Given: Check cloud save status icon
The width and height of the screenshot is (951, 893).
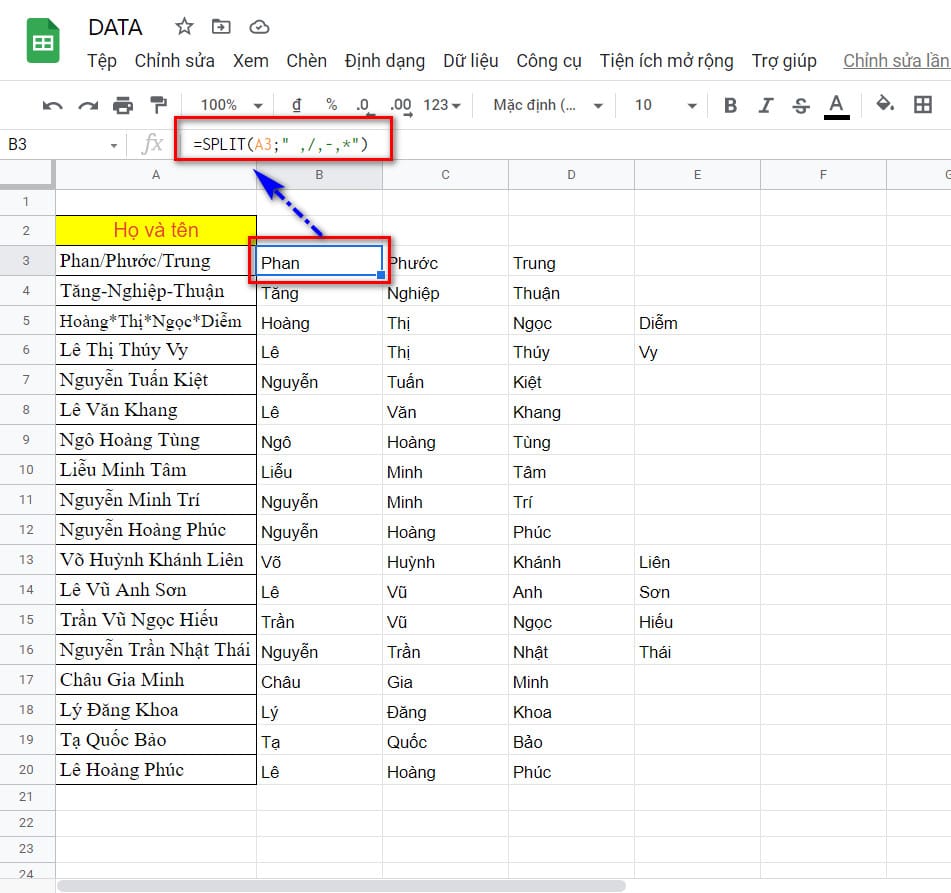Looking at the screenshot, I should pyautogui.click(x=259, y=27).
